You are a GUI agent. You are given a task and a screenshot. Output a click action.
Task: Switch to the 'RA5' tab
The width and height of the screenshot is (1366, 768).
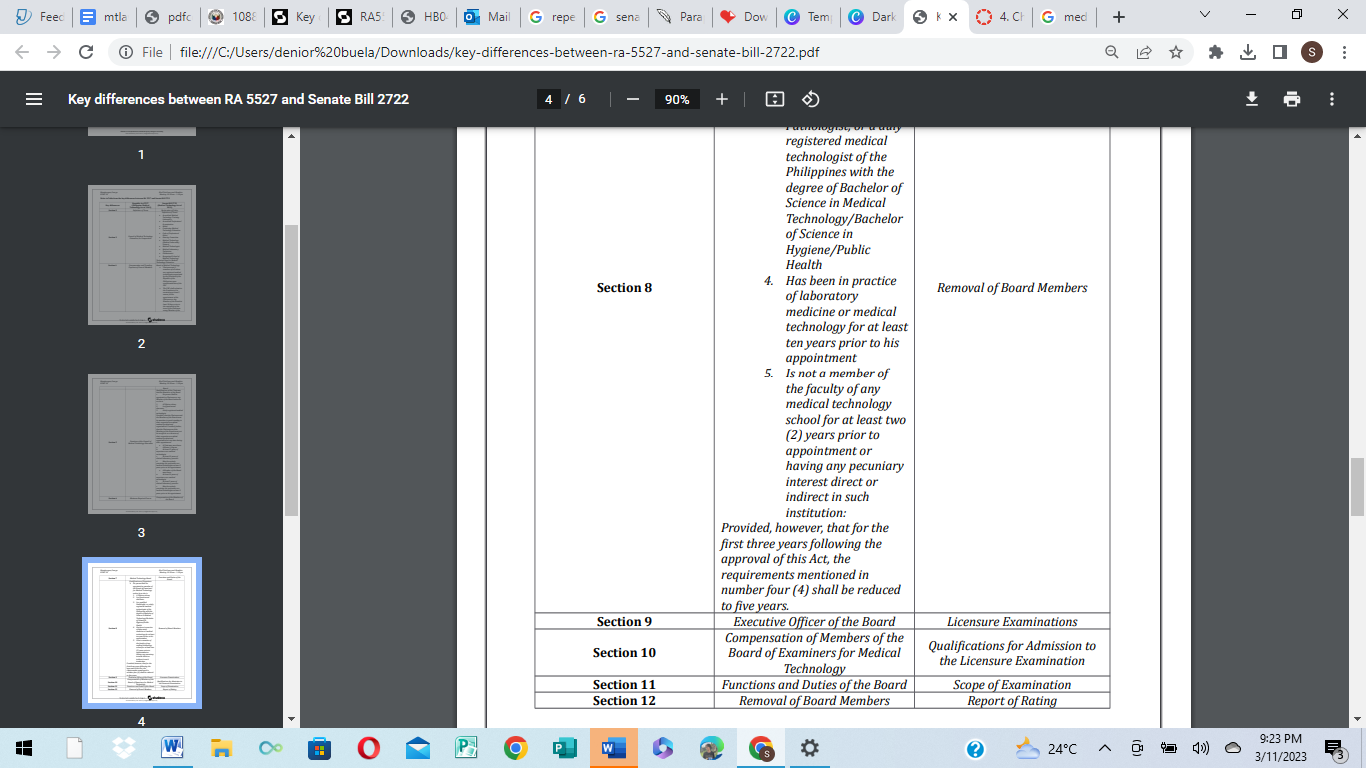coord(359,17)
